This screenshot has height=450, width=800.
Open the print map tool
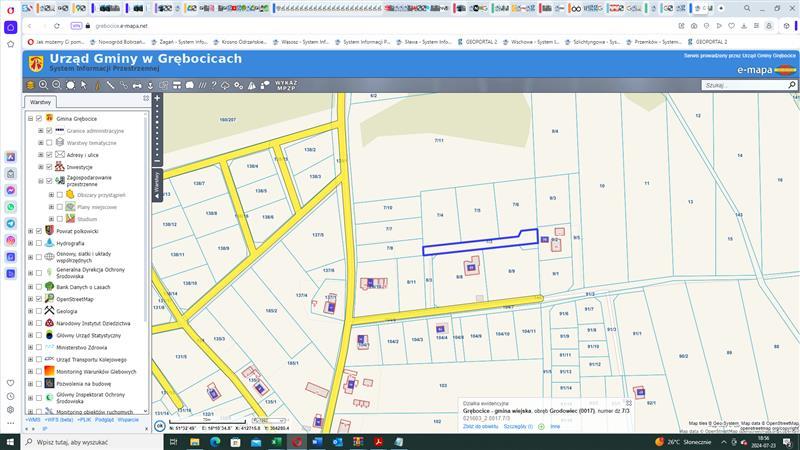click(x=177, y=86)
